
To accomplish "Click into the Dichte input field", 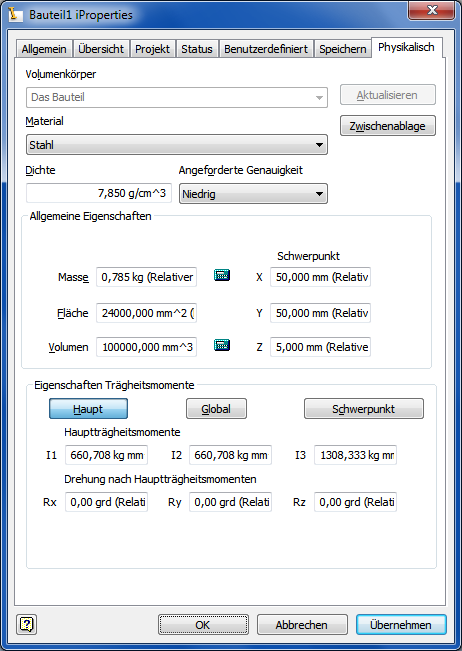I will (99, 193).
